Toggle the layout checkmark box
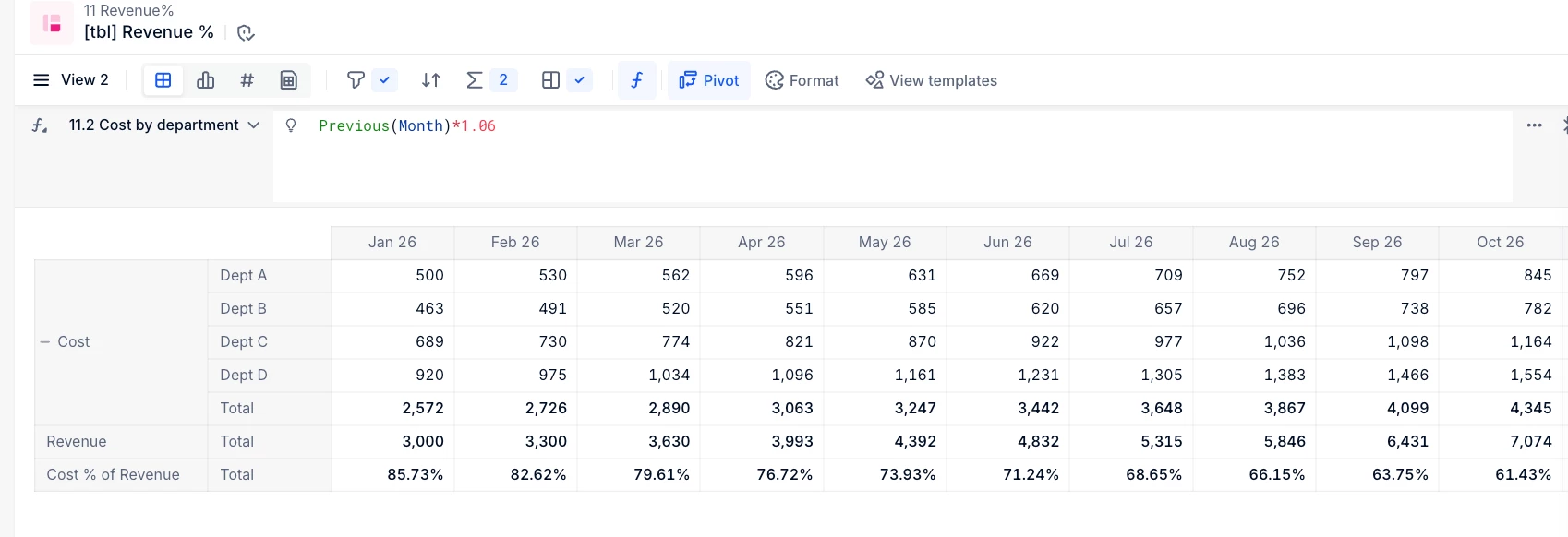 (580, 80)
